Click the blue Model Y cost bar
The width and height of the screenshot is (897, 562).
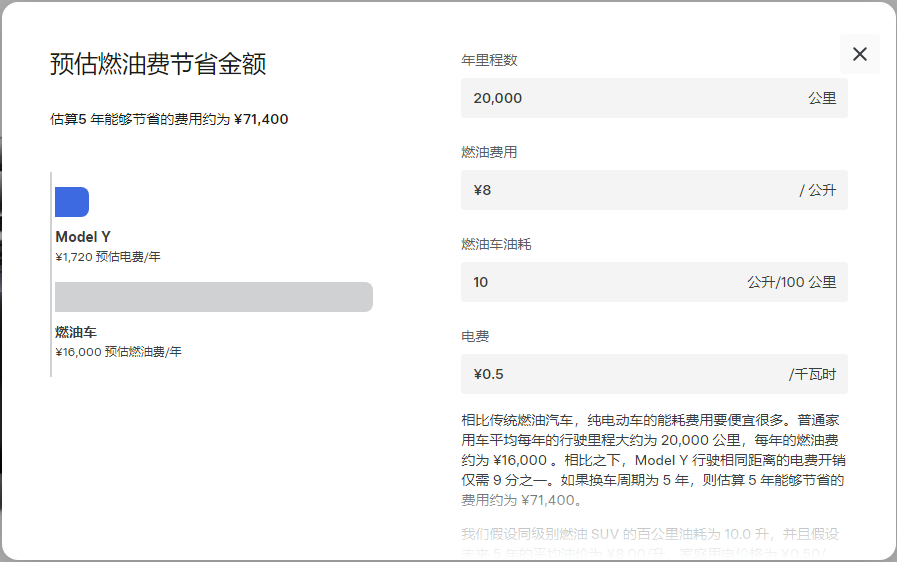pos(72,202)
